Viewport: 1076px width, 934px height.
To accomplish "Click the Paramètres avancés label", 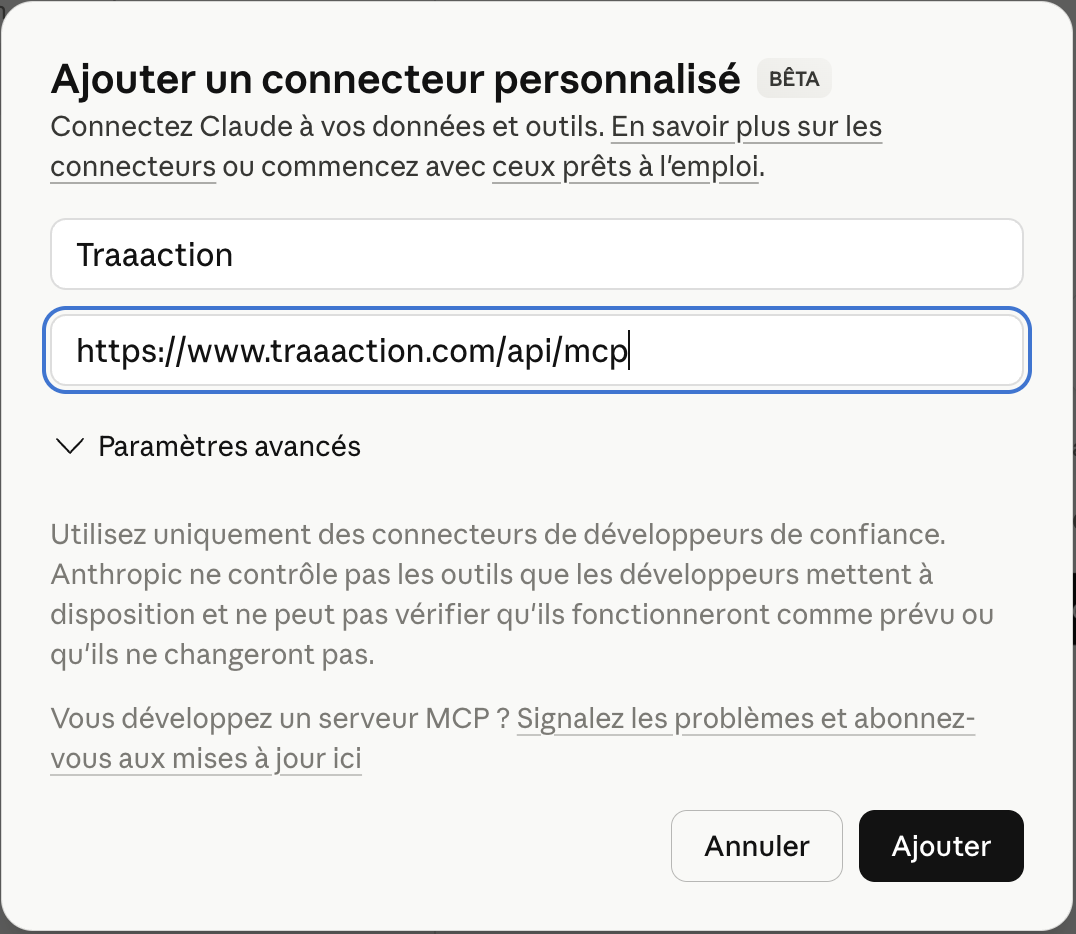I will [229, 446].
